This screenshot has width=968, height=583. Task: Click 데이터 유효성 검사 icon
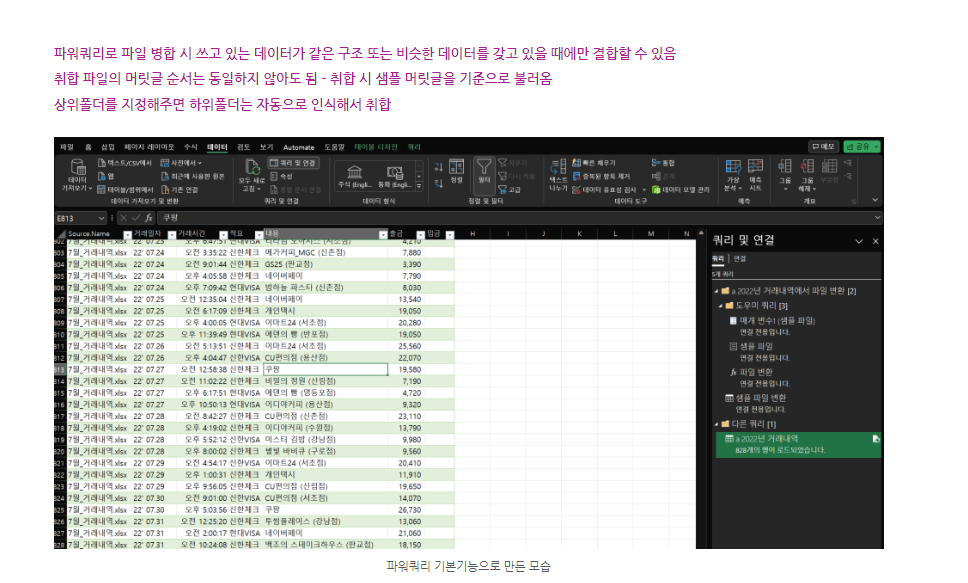[576, 190]
